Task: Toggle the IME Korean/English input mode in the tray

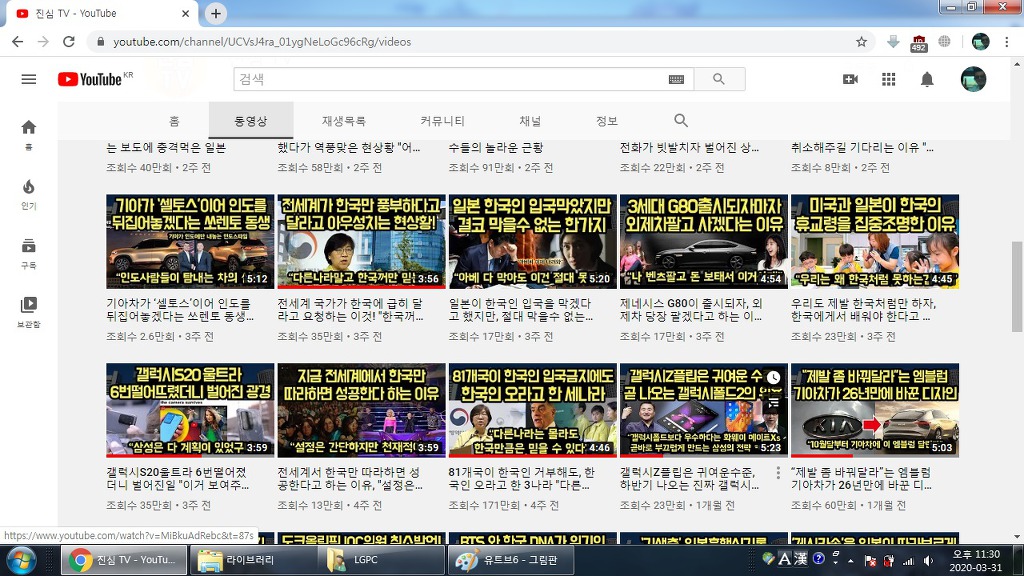Action: click(x=785, y=558)
